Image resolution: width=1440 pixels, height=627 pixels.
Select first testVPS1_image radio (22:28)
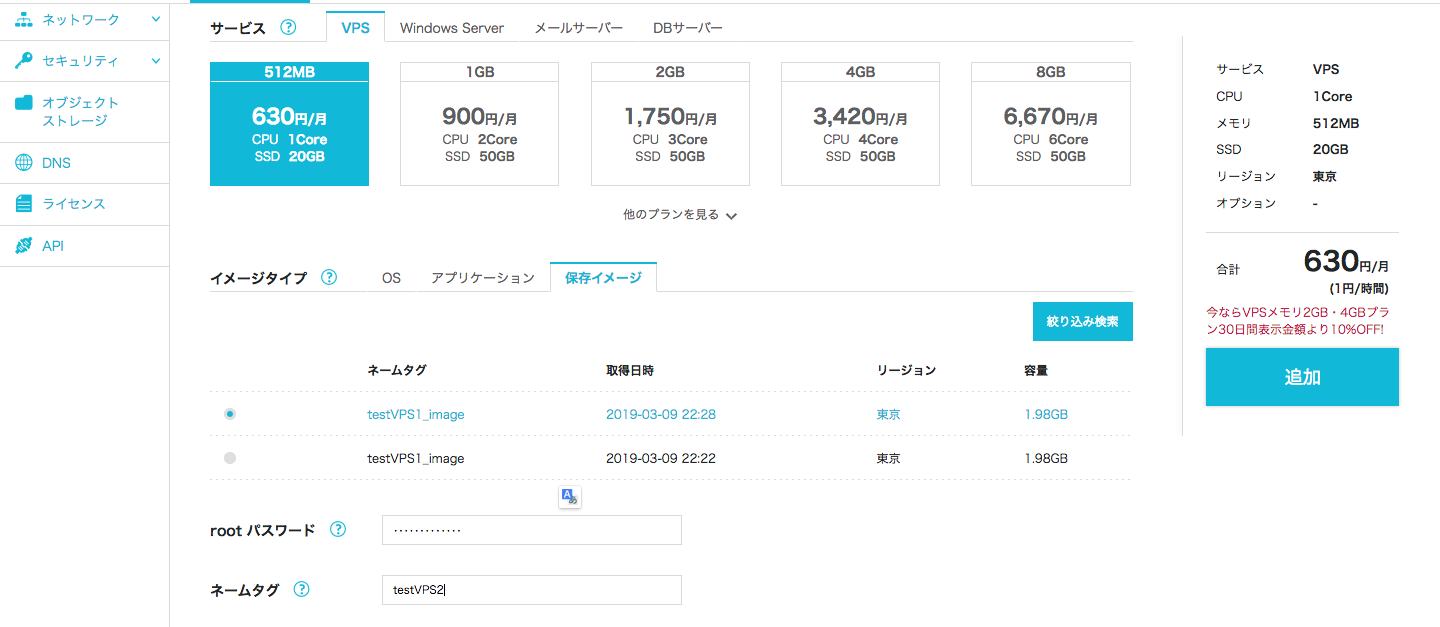(230, 414)
